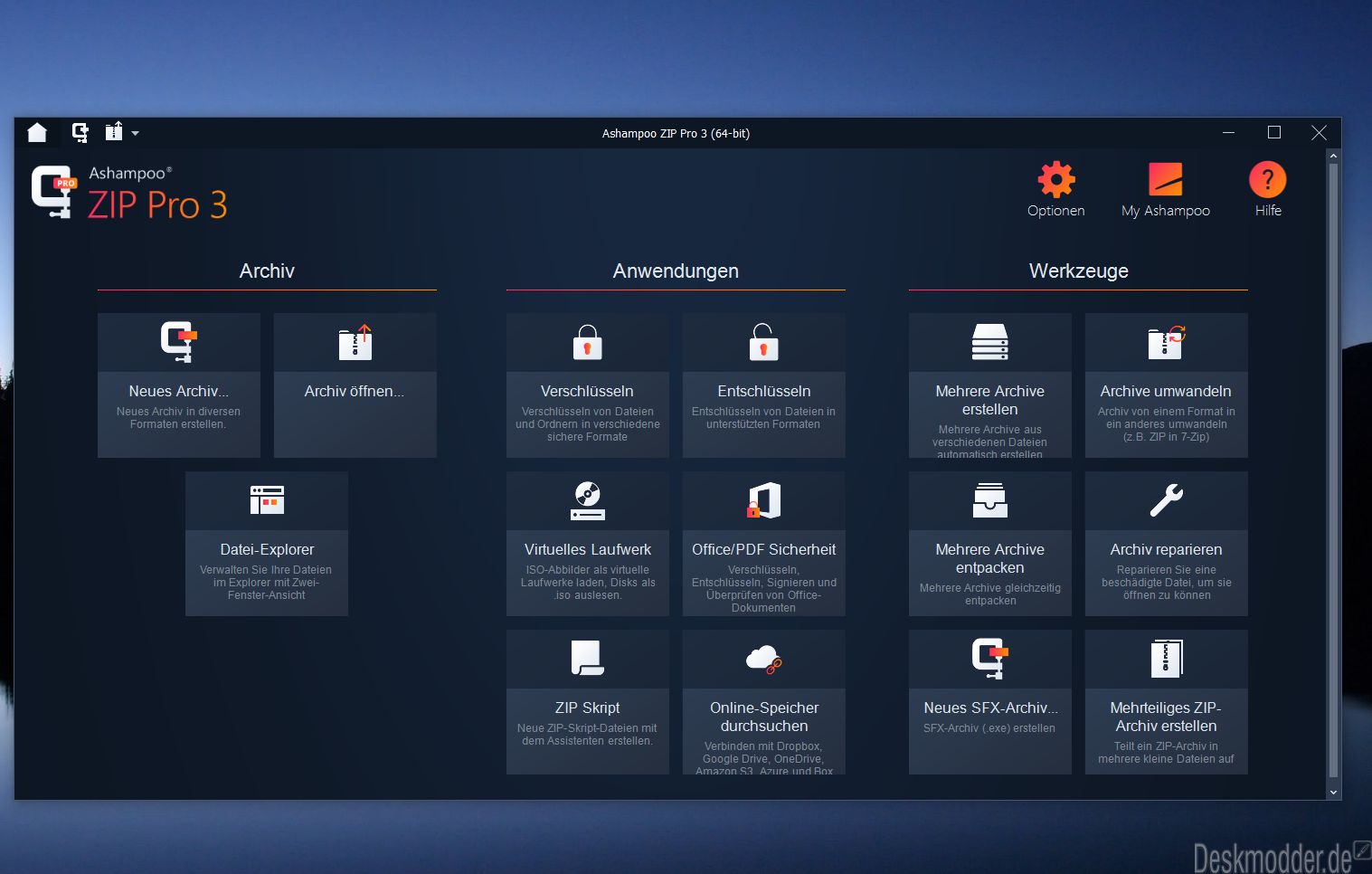Click the Hilfe text label
Viewport: 1372px width, 874px height.
(x=1268, y=210)
